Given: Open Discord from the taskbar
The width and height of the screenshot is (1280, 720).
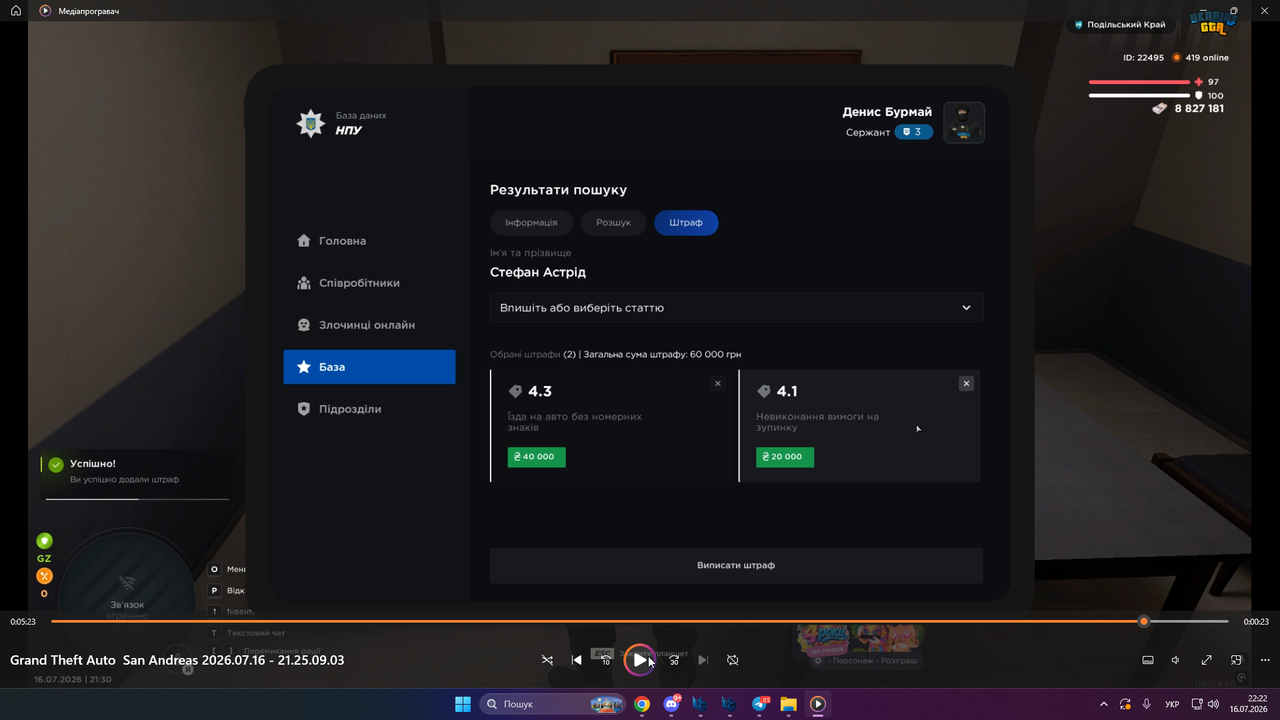Looking at the screenshot, I should 671,704.
